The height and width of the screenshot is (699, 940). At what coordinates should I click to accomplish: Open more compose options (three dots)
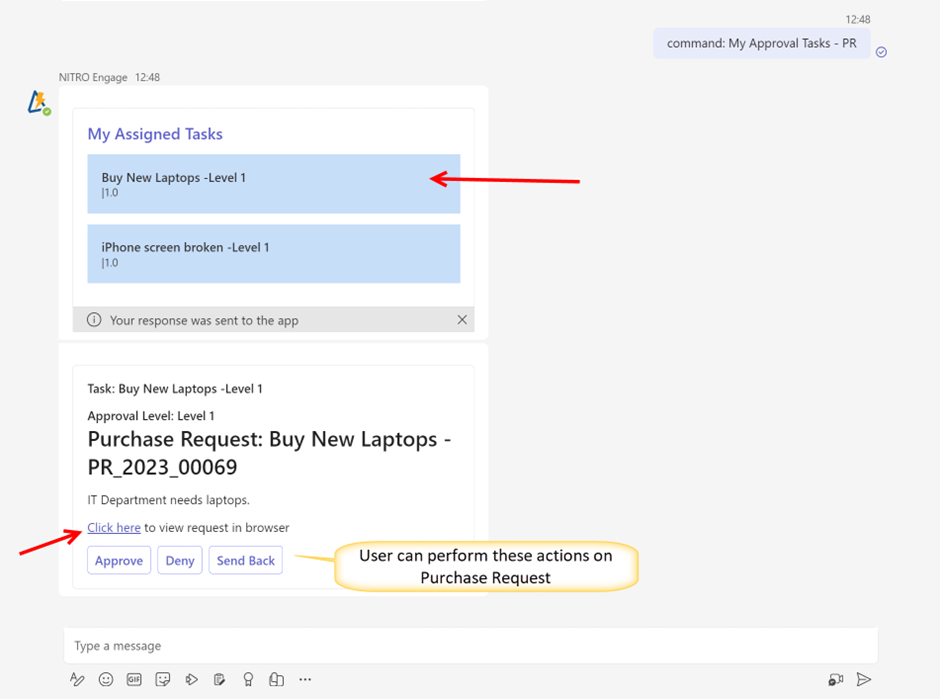tap(305, 680)
